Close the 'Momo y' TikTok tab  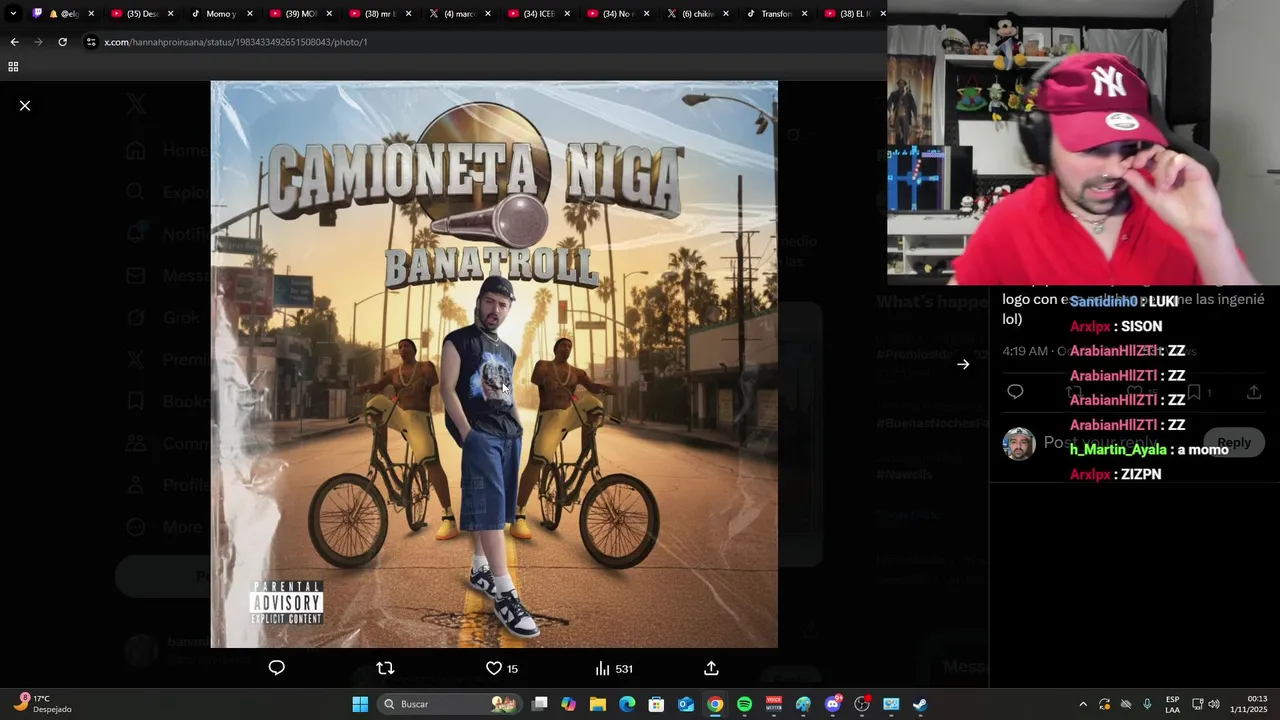249,14
